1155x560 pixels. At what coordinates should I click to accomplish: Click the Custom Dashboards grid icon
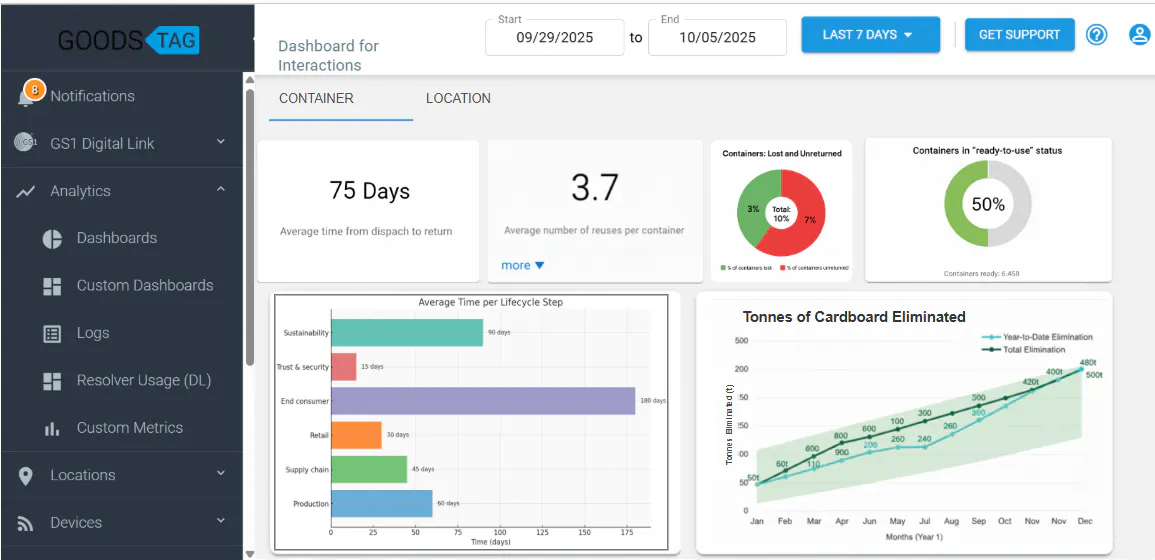52,286
